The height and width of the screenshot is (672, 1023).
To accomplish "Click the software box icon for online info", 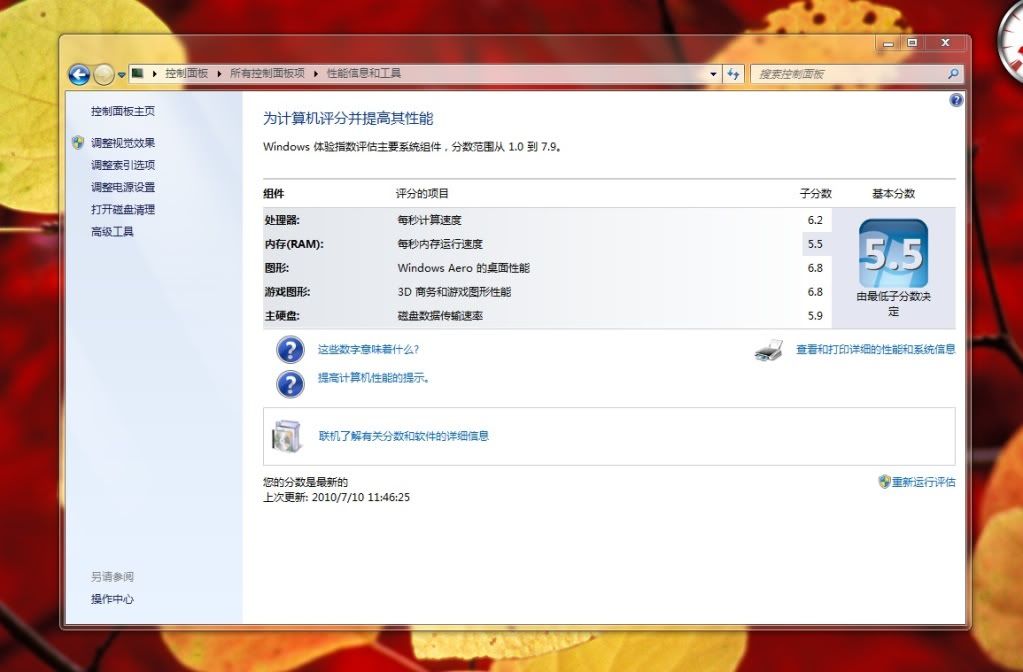I will (287, 436).
